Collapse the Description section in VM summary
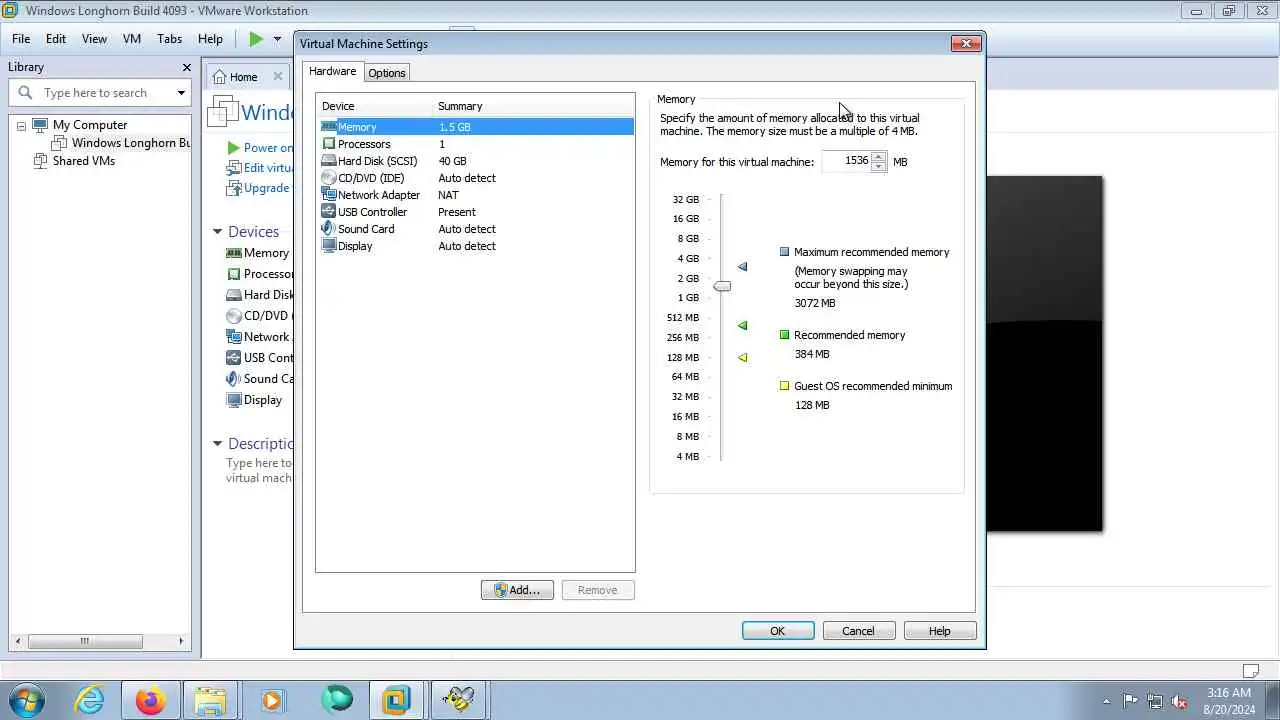 pyautogui.click(x=217, y=443)
